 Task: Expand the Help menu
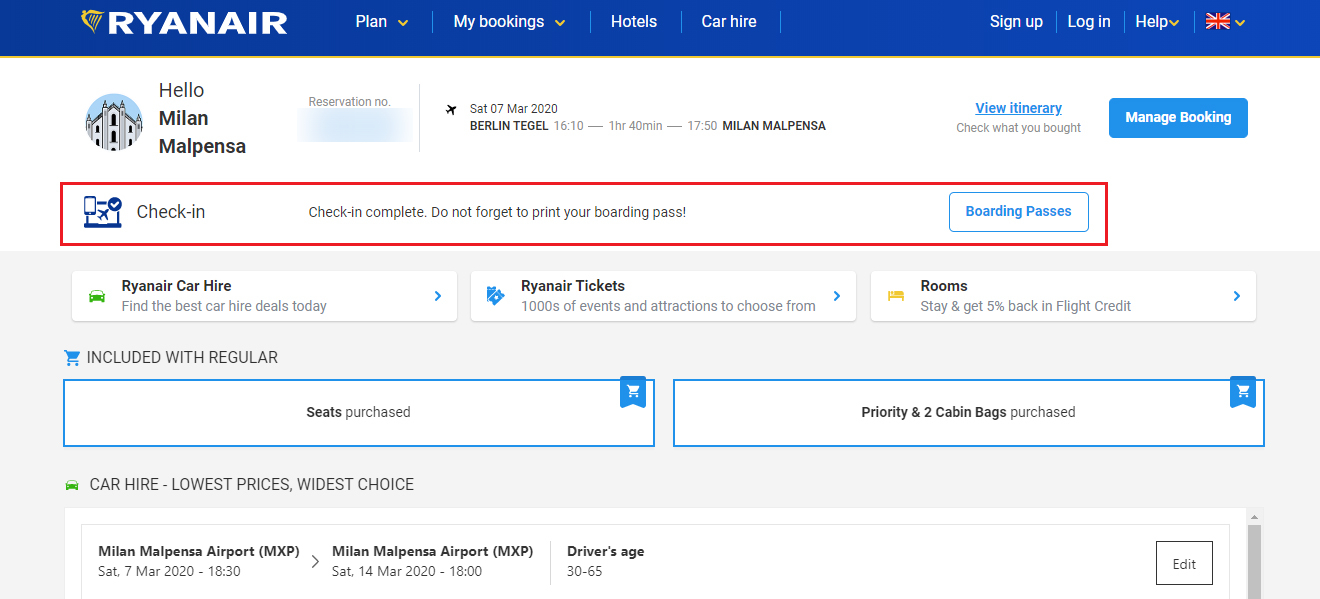point(1157,22)
